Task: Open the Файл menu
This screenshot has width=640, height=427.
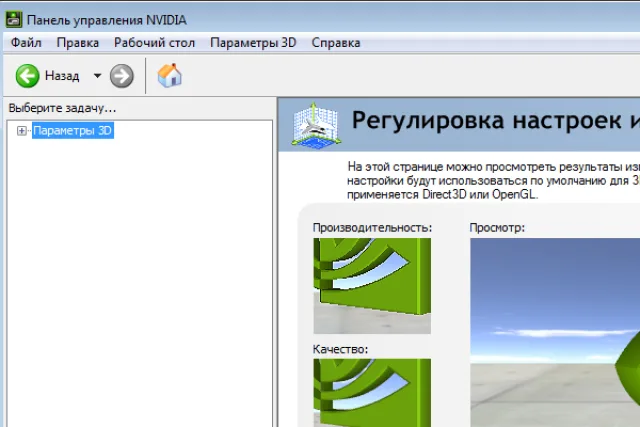Action: (x=26, y=42)
